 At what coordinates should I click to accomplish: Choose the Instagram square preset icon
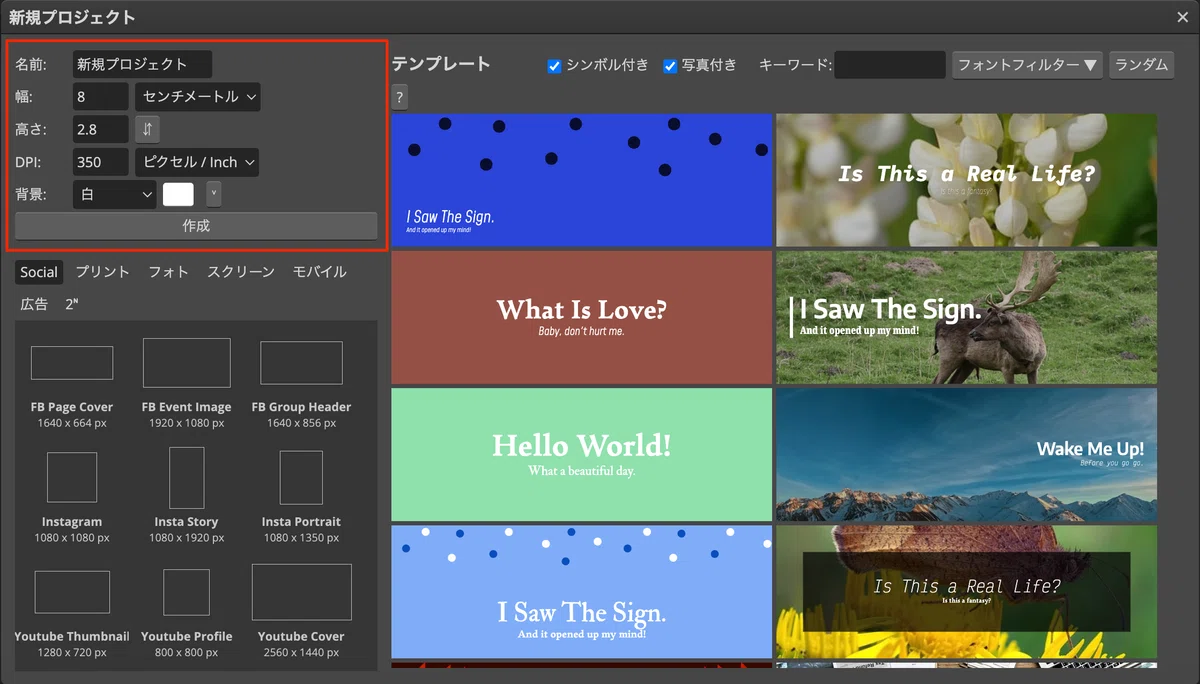click(x=72, y=477)
